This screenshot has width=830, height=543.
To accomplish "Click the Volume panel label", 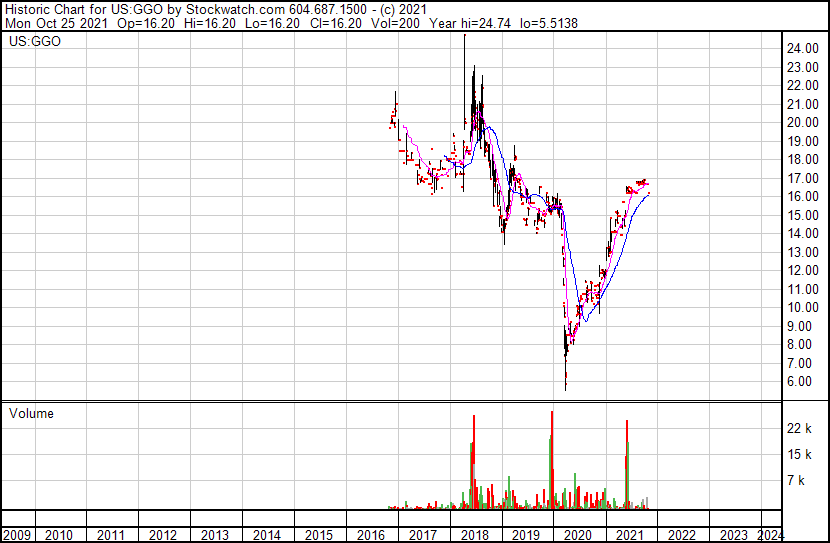I will [31, 413].
